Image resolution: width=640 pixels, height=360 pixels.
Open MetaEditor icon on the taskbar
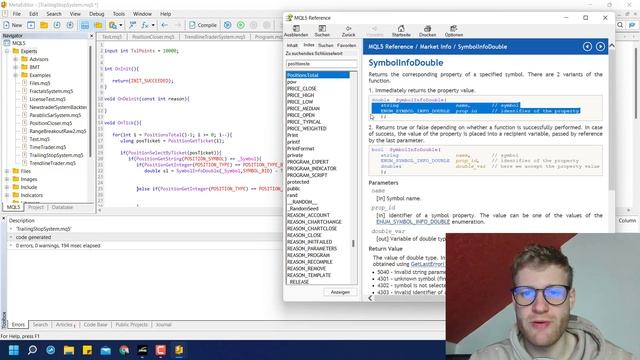[x=179, y=350]
